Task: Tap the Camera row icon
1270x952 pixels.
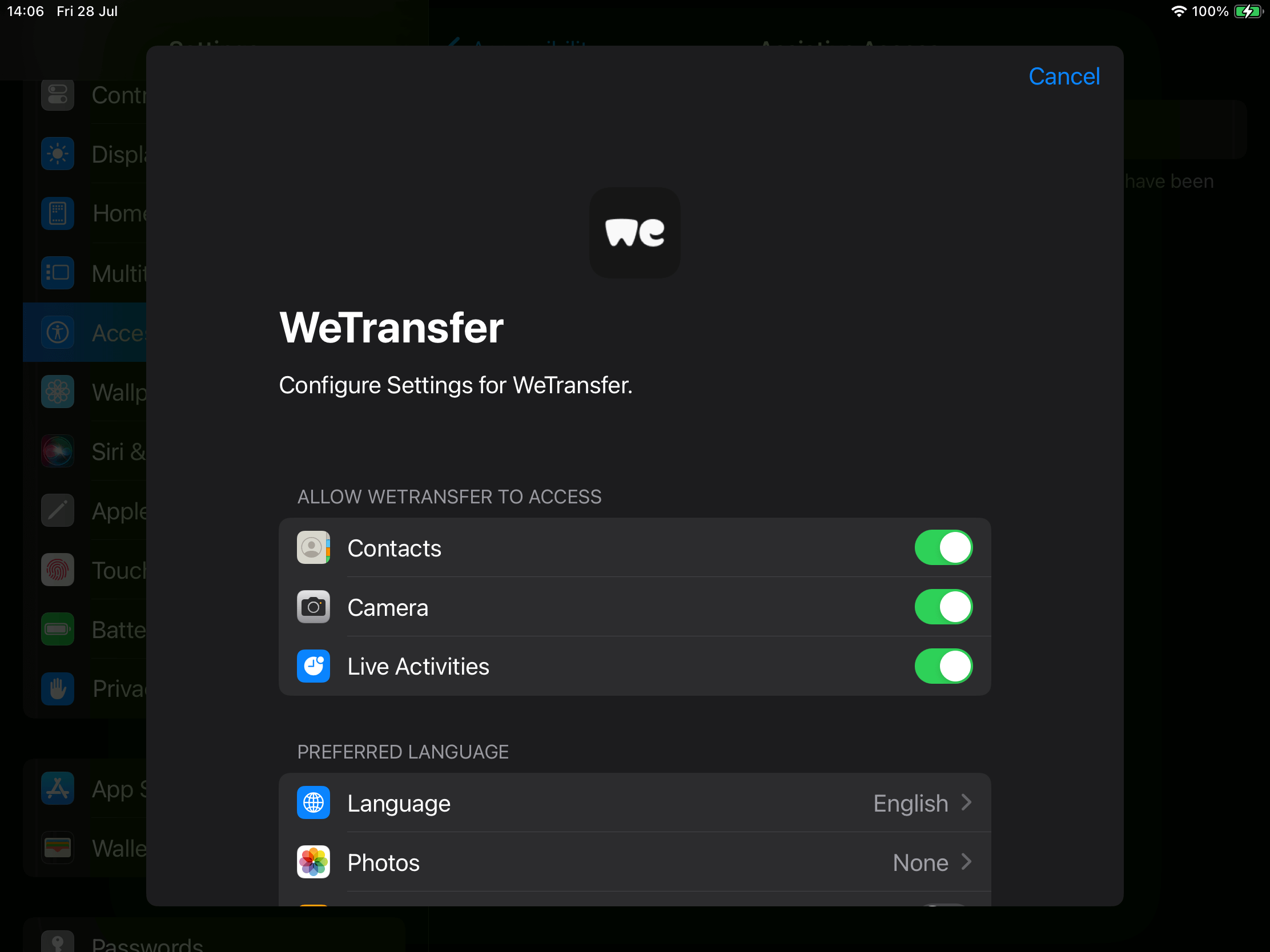Action: coord(314,607)
